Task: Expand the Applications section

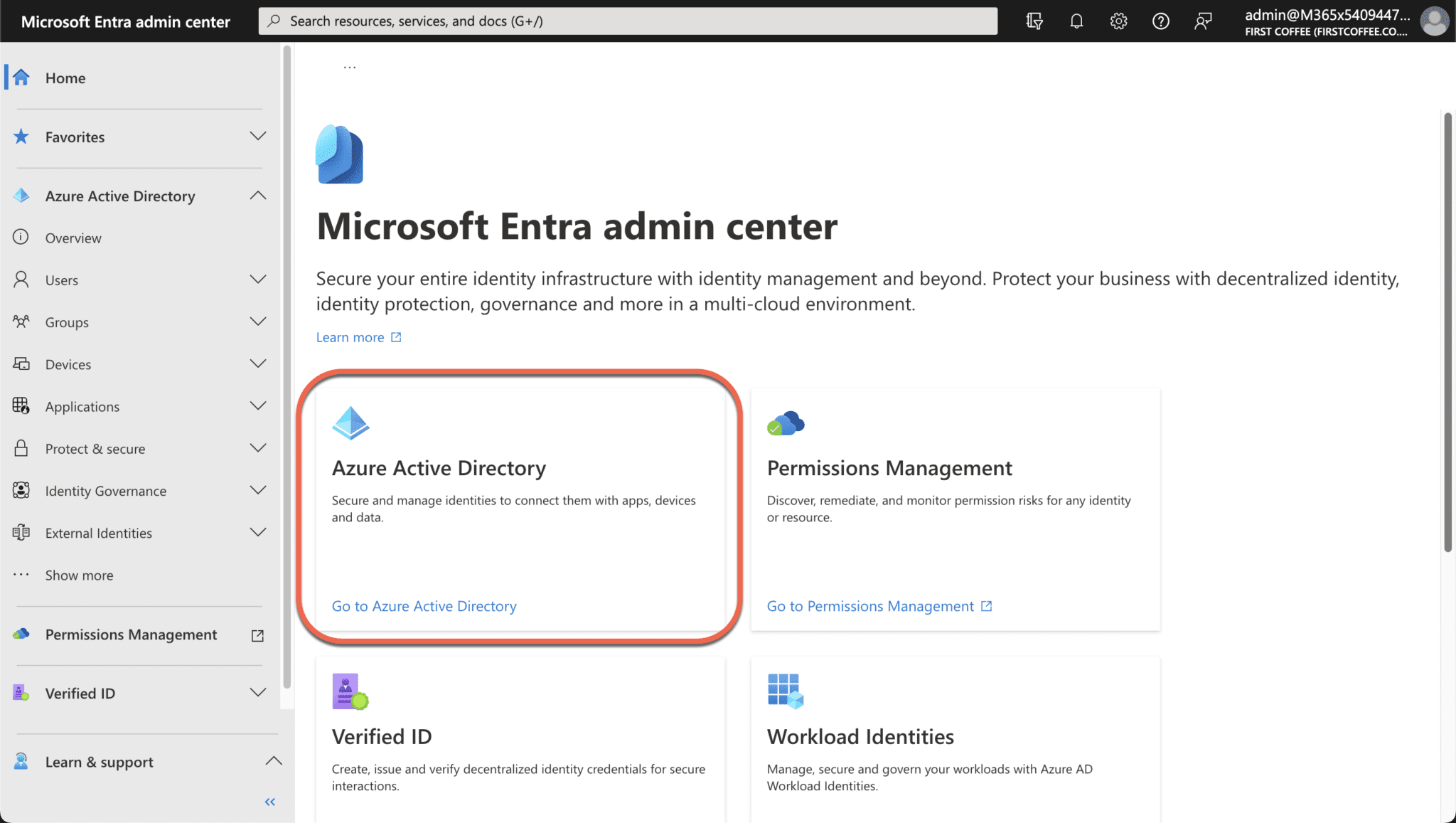Action: (x=258, y=405)
